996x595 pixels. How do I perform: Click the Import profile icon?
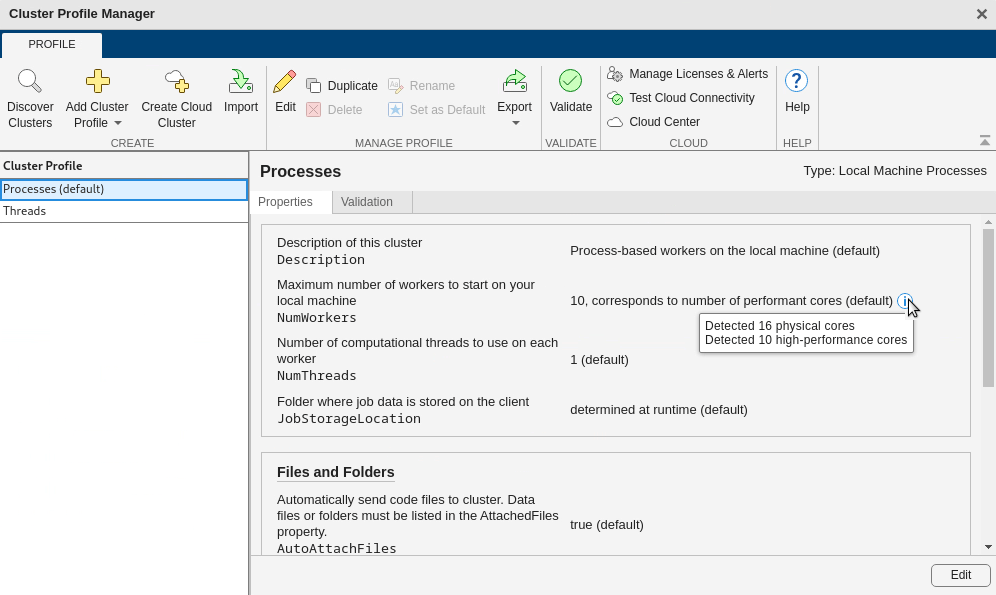241,81
